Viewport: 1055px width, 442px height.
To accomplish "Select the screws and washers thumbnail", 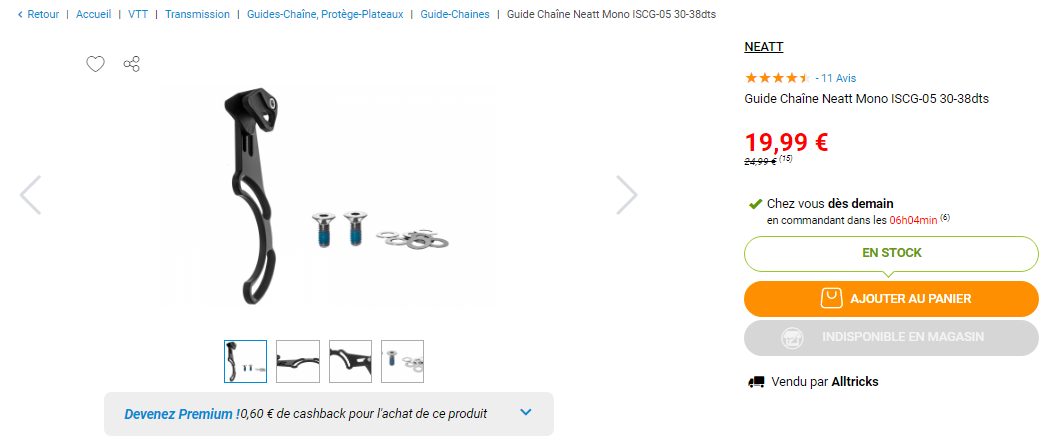I will pyautogui.click(x=402, y=361).
